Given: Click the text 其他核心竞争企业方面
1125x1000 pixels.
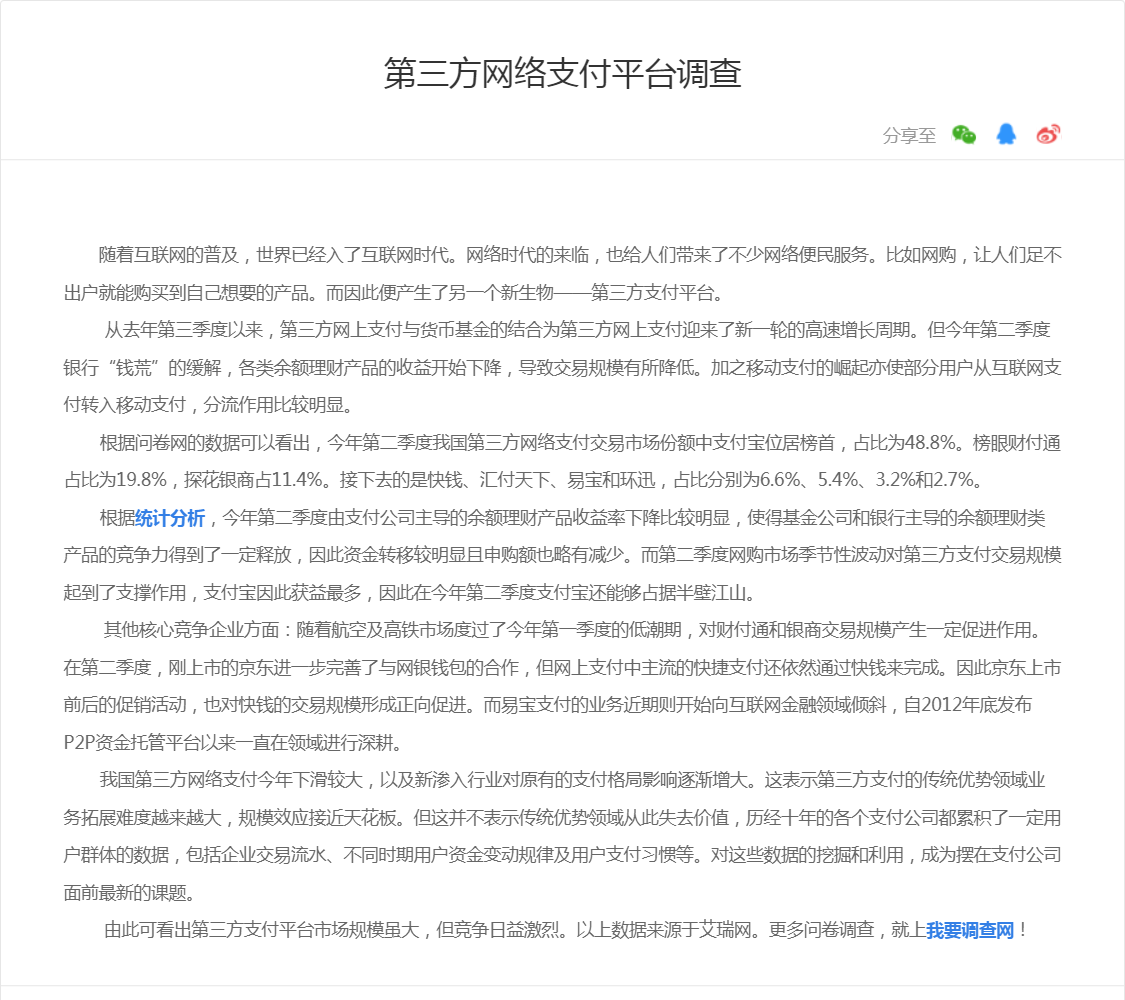Looking at the screenshot, I should tap(191, 630).
